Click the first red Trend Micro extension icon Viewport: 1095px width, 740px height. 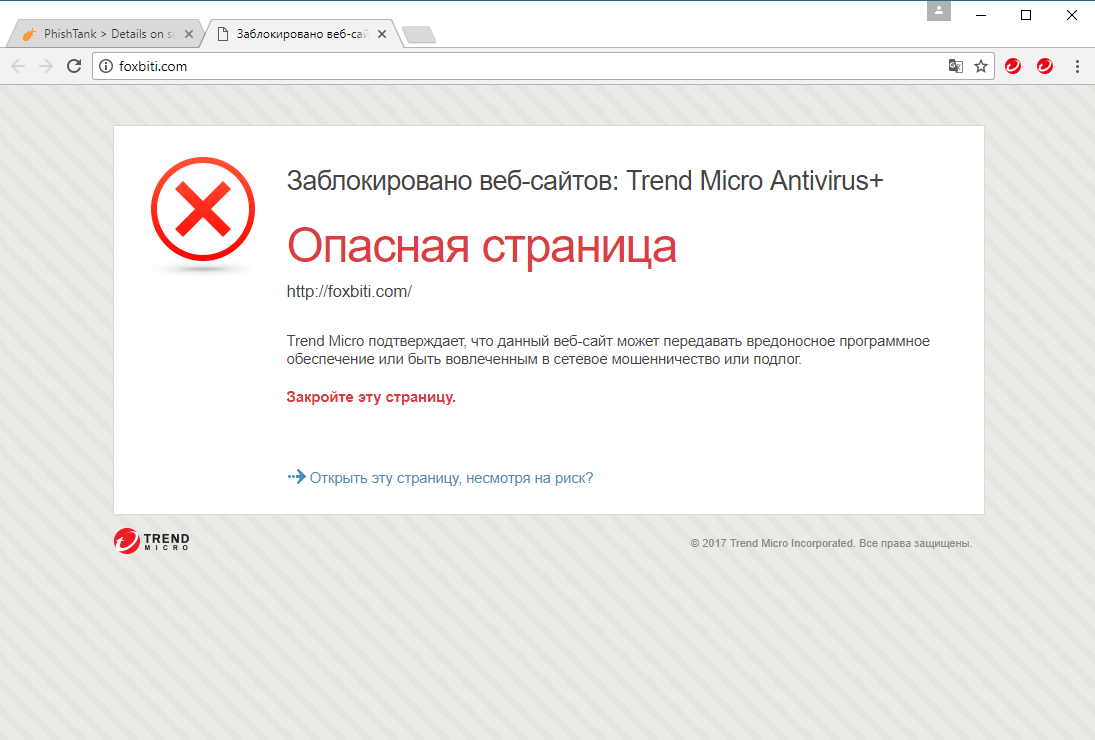1012,65
